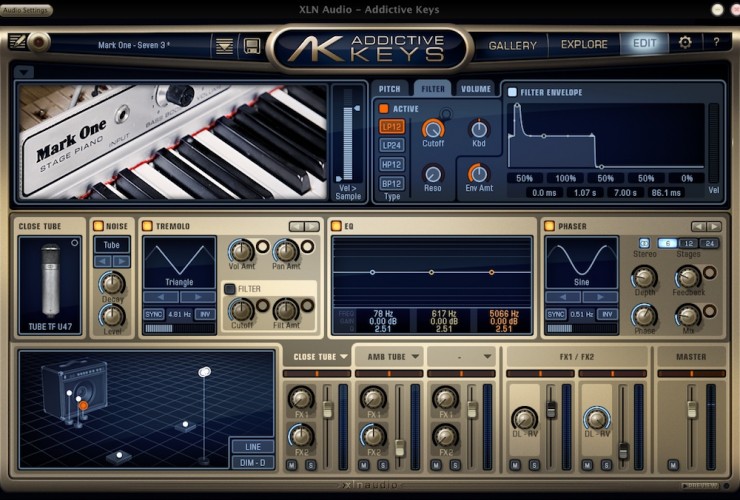
Task: Select BP12 filter type
Action: [x=392, y=184]
